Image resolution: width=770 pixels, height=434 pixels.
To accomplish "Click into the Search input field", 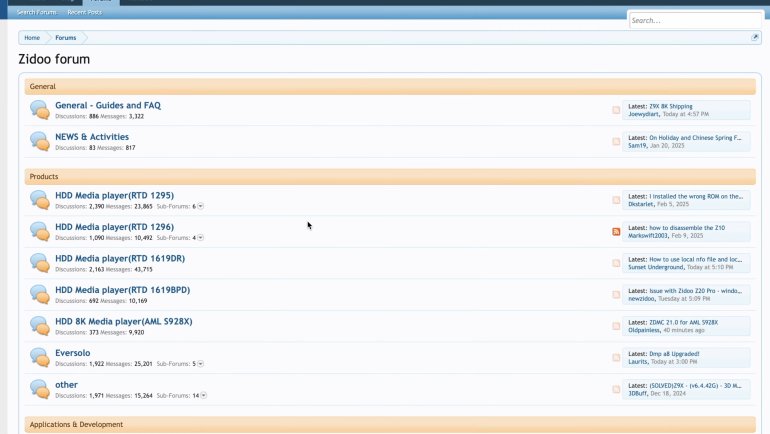I will click(x=695, y=20).
